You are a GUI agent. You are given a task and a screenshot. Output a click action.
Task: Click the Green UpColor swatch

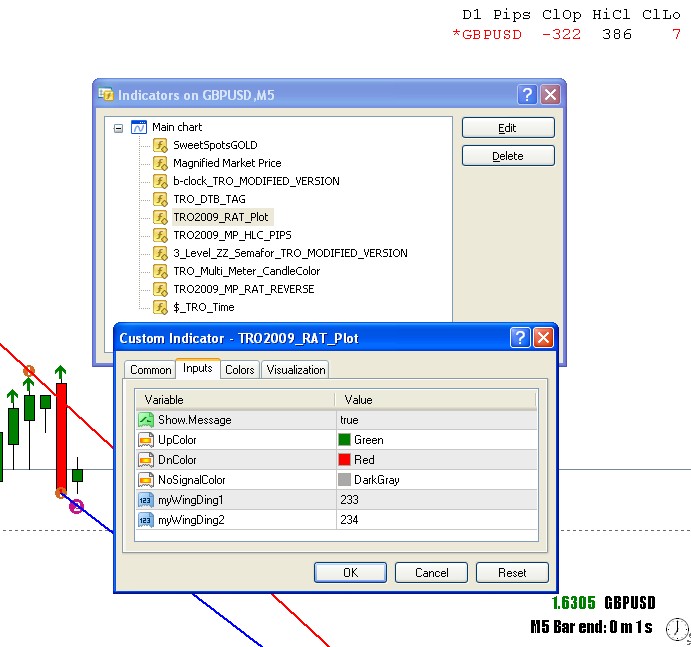344,439
